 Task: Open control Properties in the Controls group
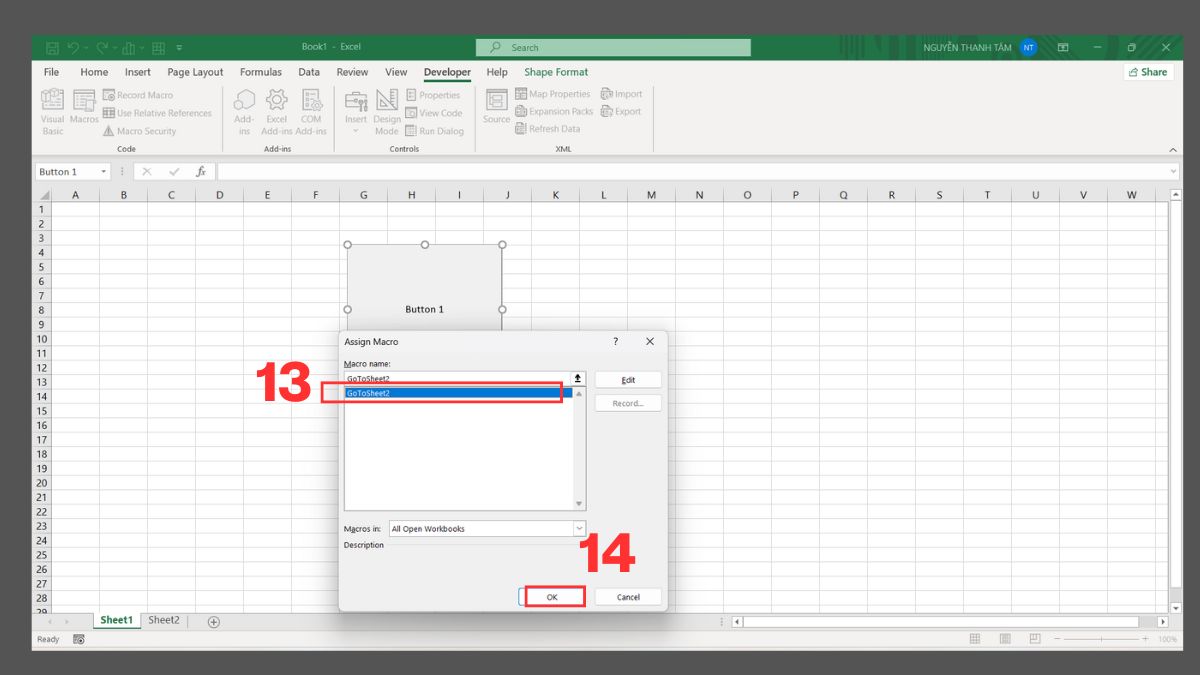click(435, 93)
